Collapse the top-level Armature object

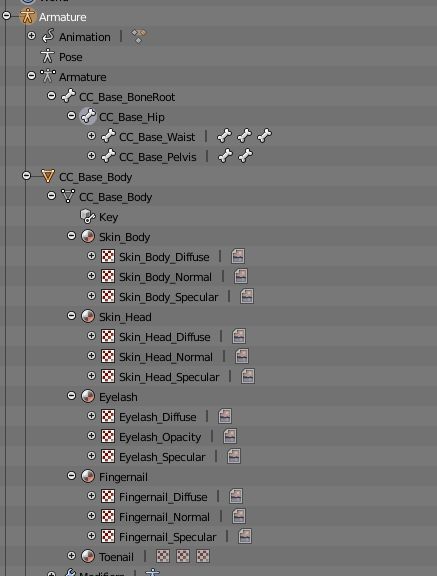click(6, 15)
